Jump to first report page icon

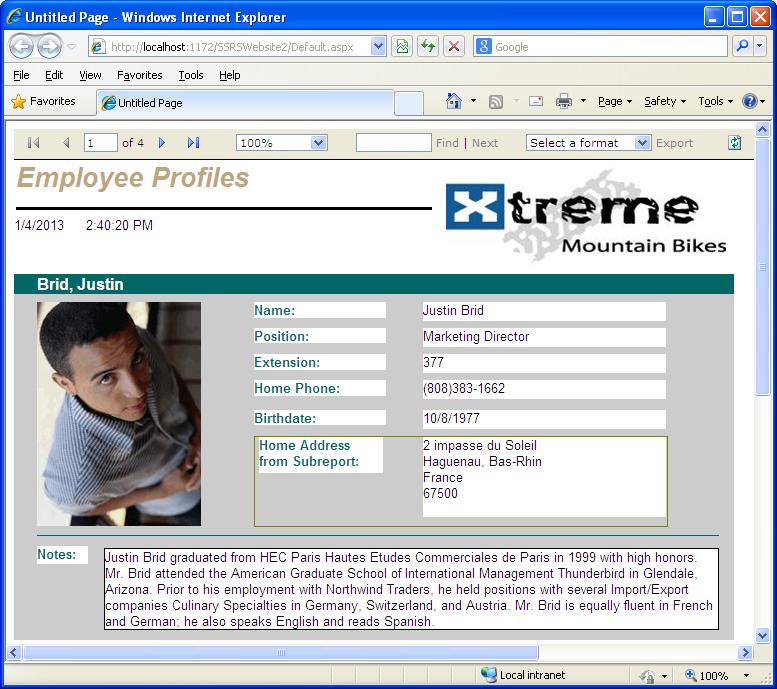(x=33, y=143)
